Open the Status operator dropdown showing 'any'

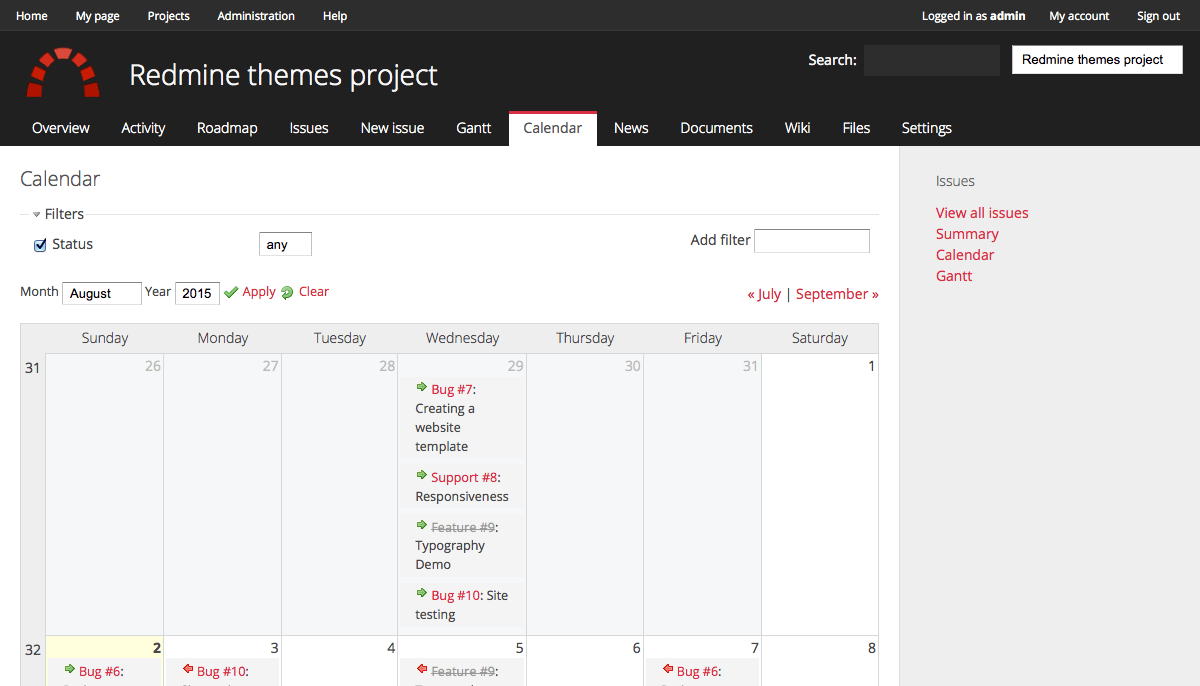(x=285, y=244)
